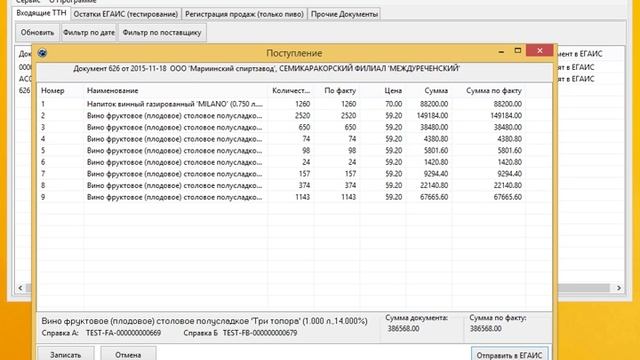
Task: Click the По факту value 374
Action: pos(350,185)
